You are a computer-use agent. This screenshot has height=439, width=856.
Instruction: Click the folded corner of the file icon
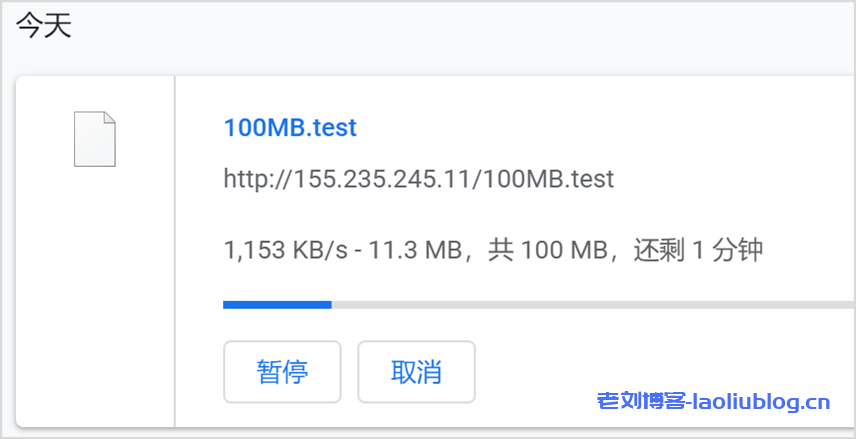tap(109, 119)
